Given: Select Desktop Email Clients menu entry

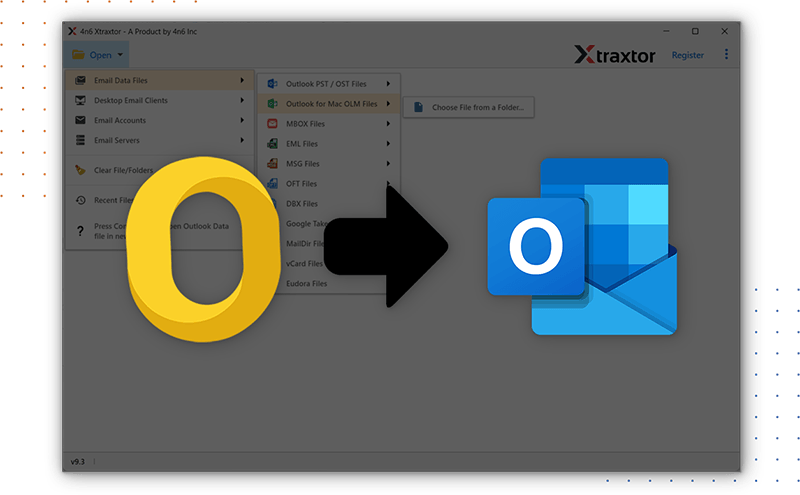Looking at the screenshot, I should pos(159,100).
